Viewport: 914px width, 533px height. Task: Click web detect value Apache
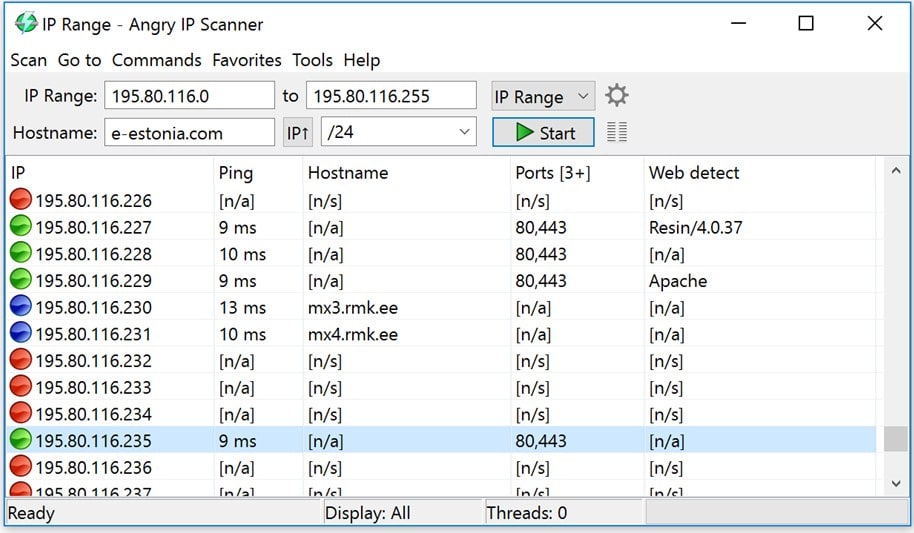click(678, 280)
